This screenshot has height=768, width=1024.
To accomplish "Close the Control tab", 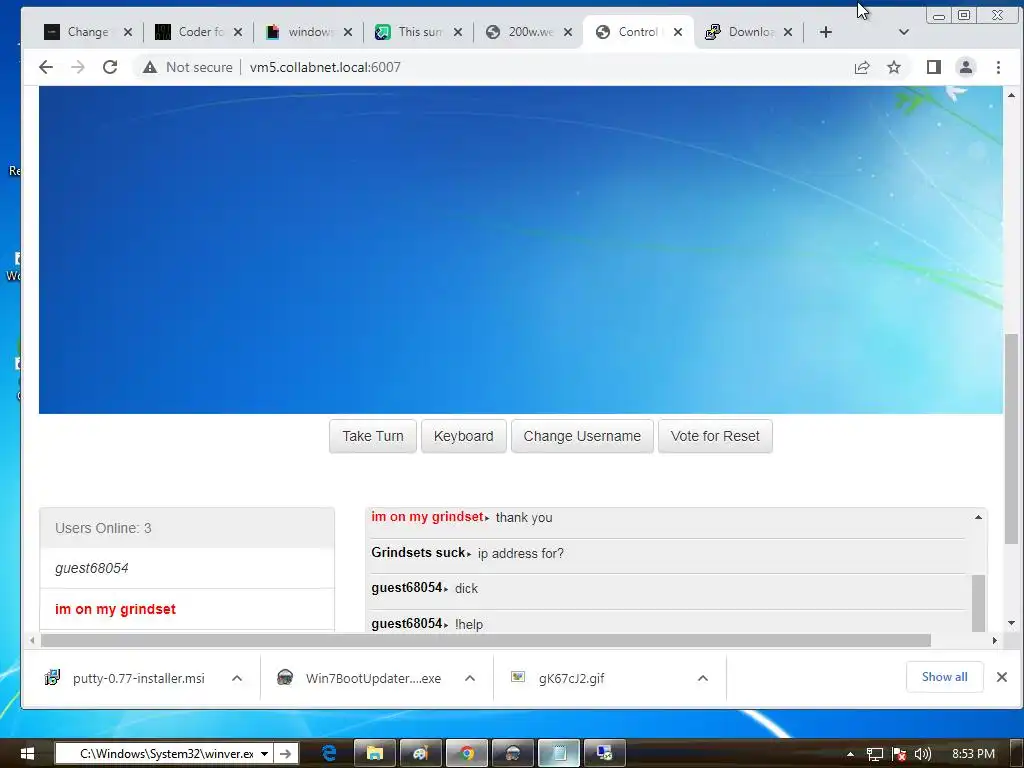I will 678,32.
